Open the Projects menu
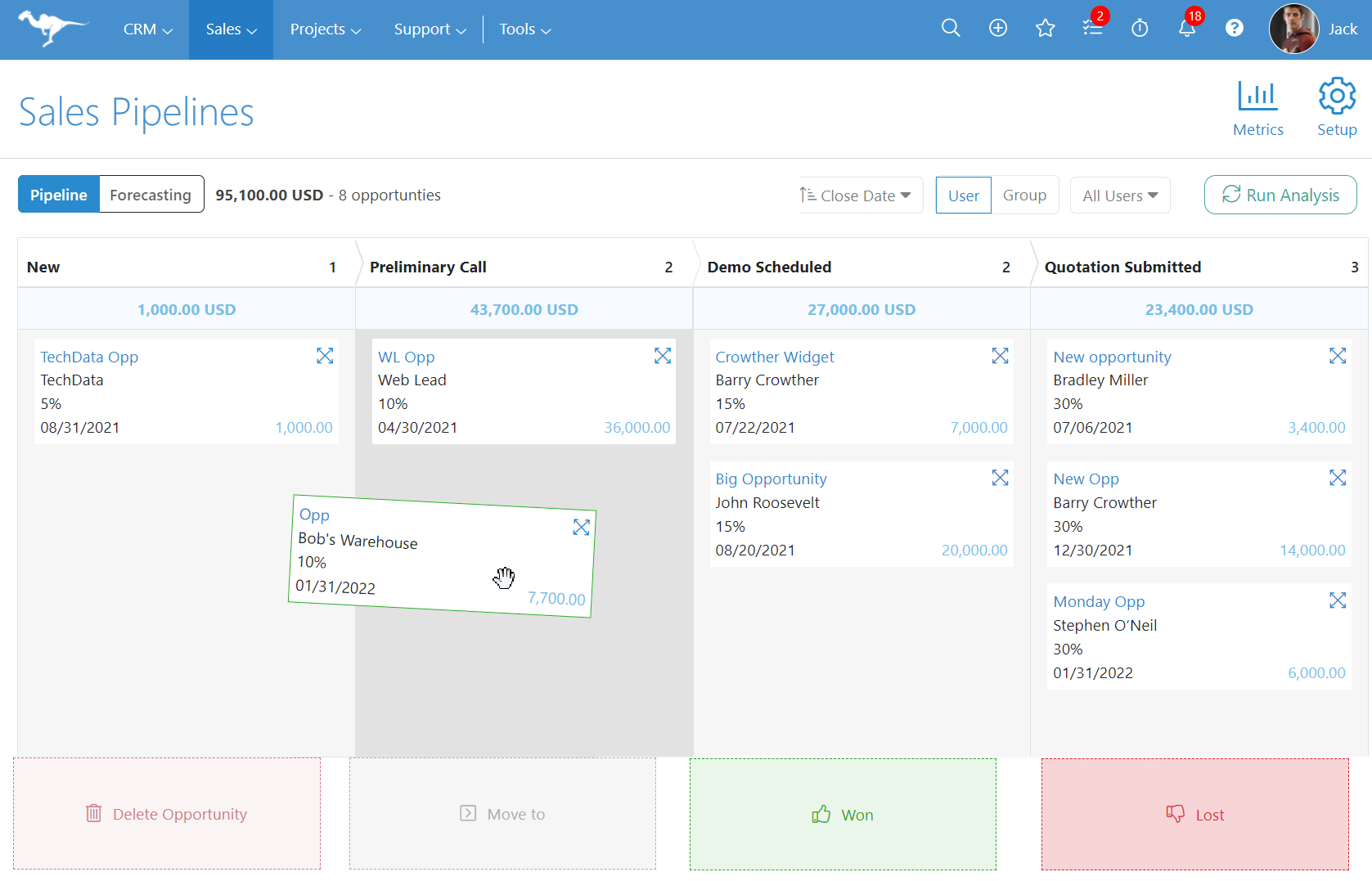1372x881 pixels. [x=324, y=29]
